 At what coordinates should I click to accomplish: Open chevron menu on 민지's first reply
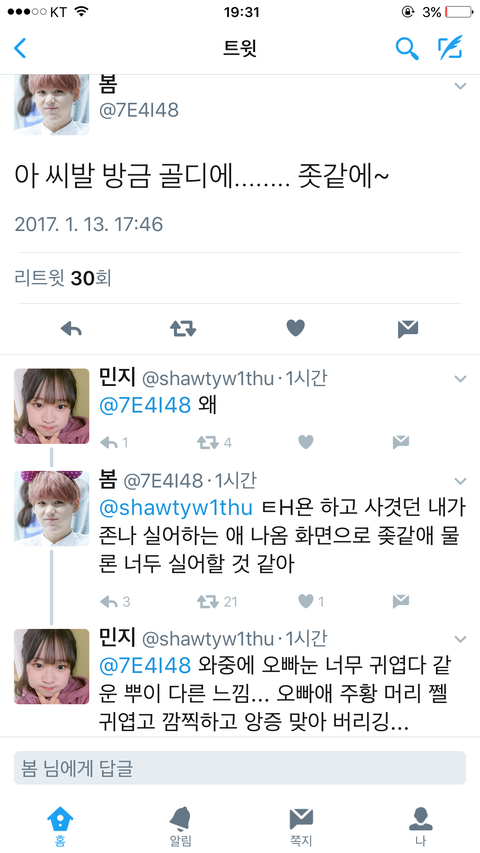460,379
